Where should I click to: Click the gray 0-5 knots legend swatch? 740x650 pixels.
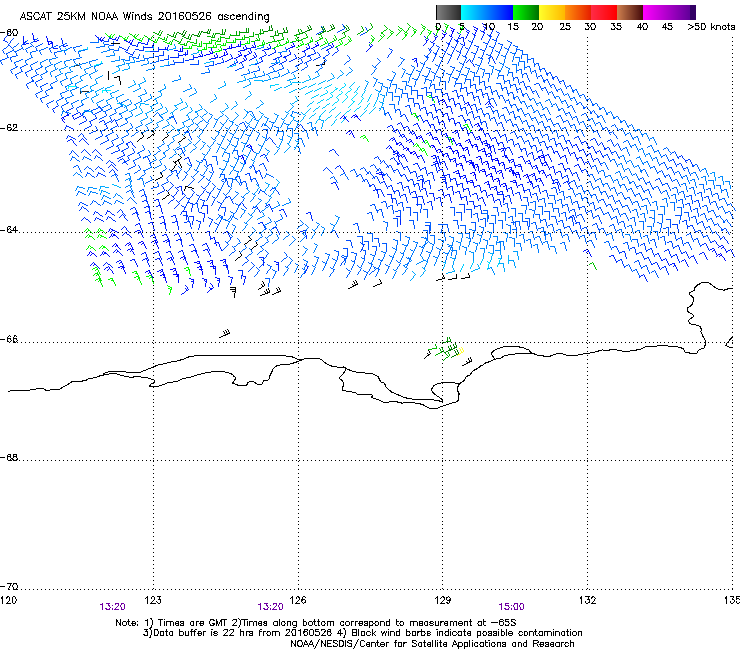tap(449, 12)
